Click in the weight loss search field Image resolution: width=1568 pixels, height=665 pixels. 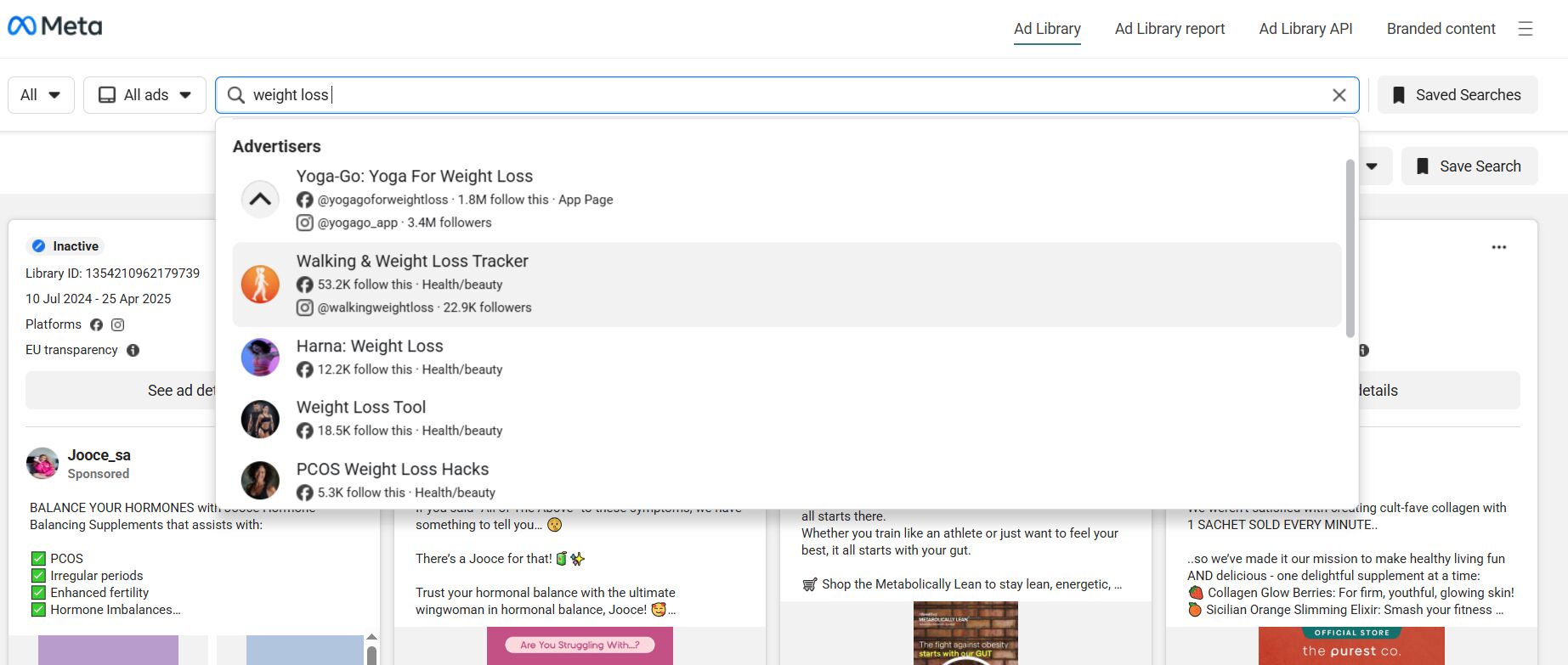coord(787,95)
